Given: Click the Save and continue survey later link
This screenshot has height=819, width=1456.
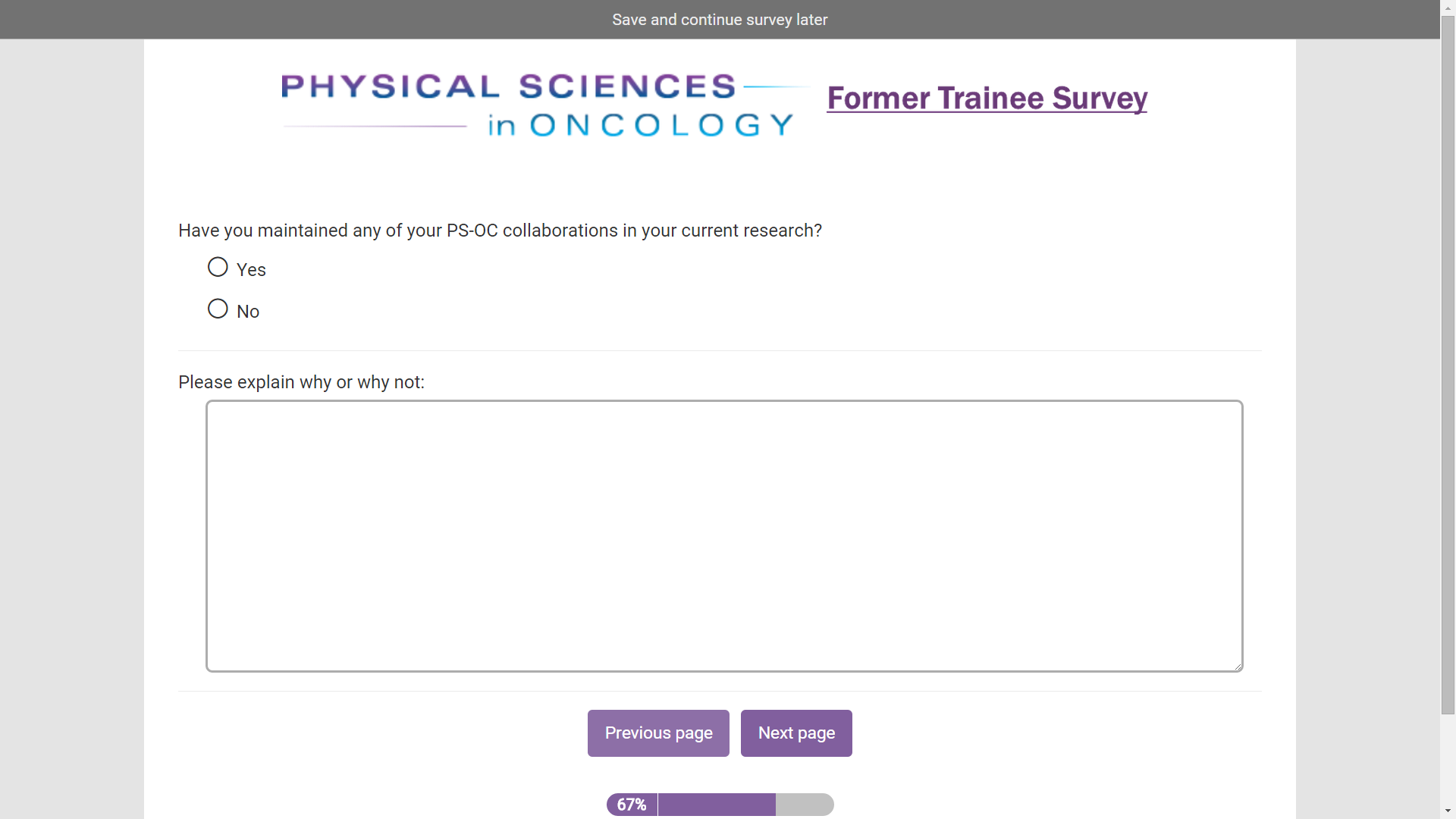Looking at the screenshot, I should click(720, 20).
